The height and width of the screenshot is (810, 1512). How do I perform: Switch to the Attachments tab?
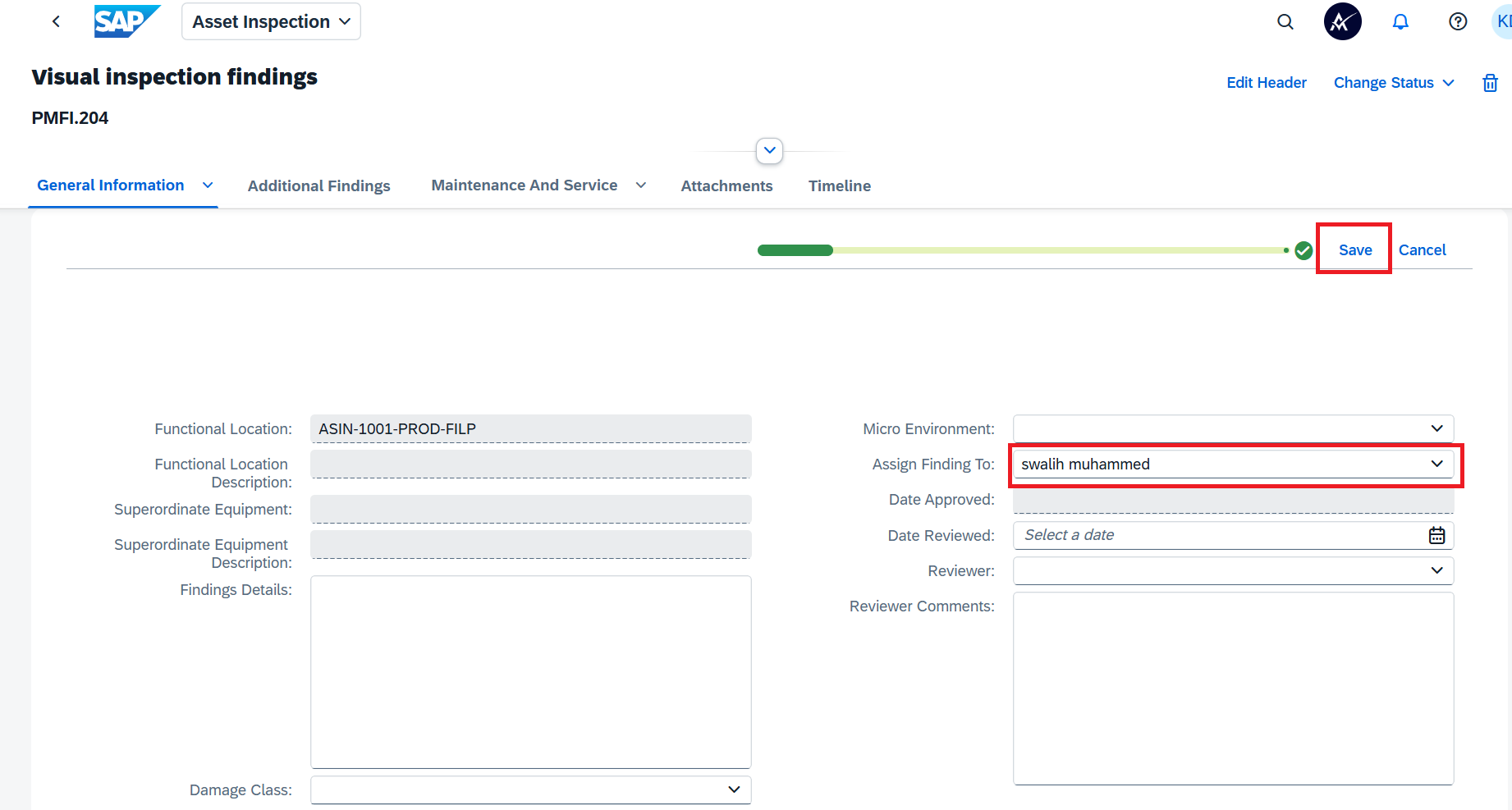(726, 186)
